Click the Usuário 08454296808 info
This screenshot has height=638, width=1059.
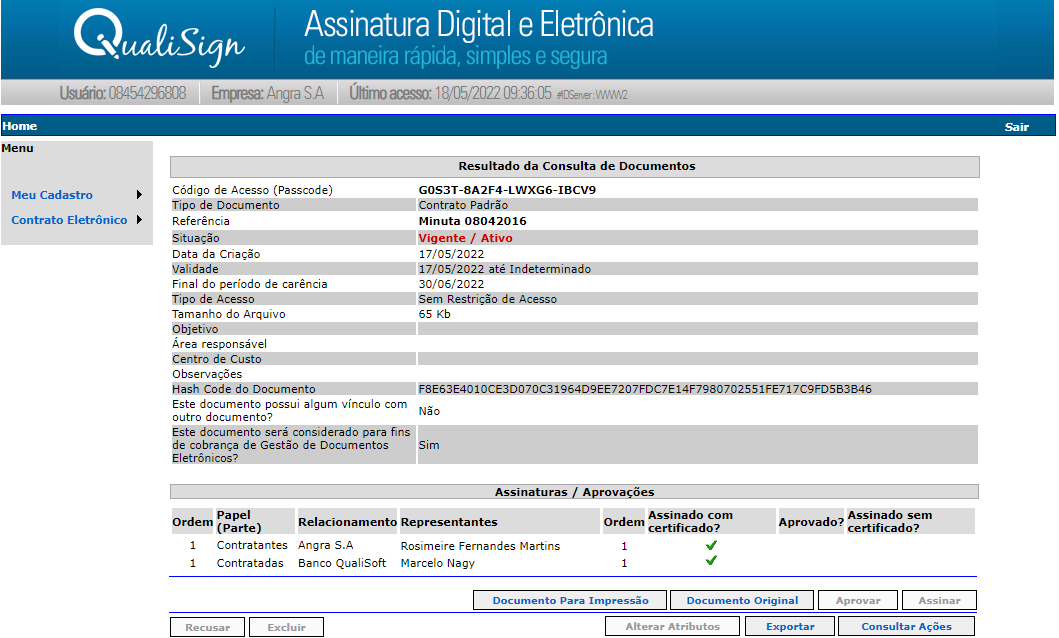point(122,92)
